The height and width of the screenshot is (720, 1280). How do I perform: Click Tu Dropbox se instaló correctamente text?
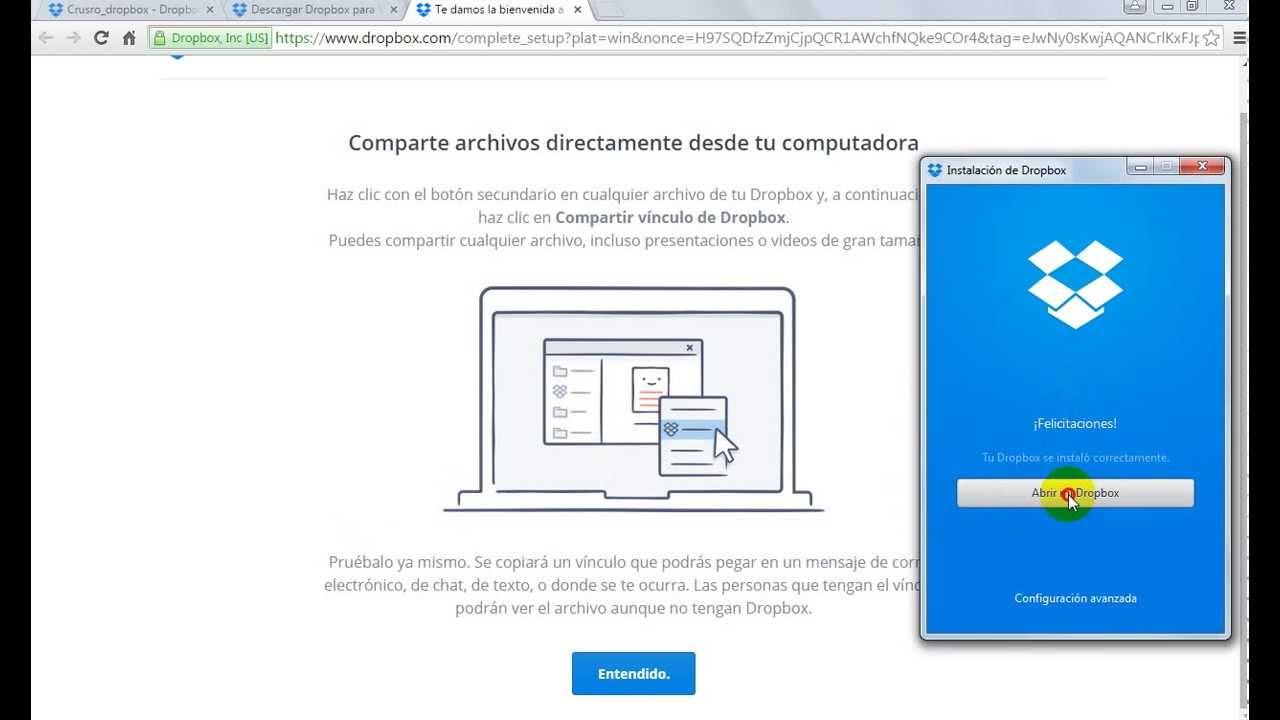[x=1075, y=457]
